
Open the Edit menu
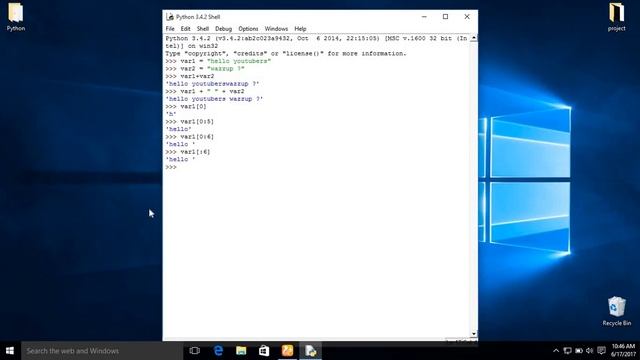185,29
